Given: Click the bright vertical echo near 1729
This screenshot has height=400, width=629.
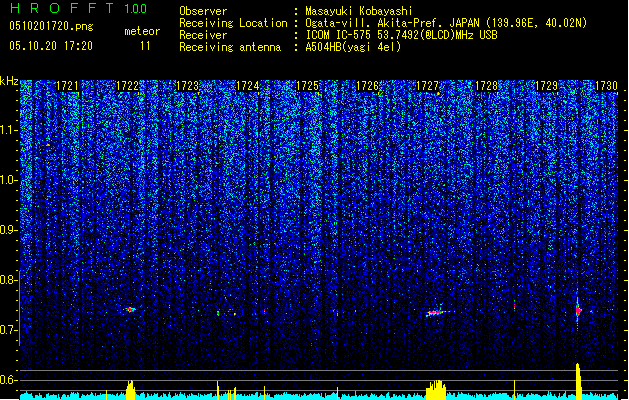Looking at the screenshot, I should 578,310.
